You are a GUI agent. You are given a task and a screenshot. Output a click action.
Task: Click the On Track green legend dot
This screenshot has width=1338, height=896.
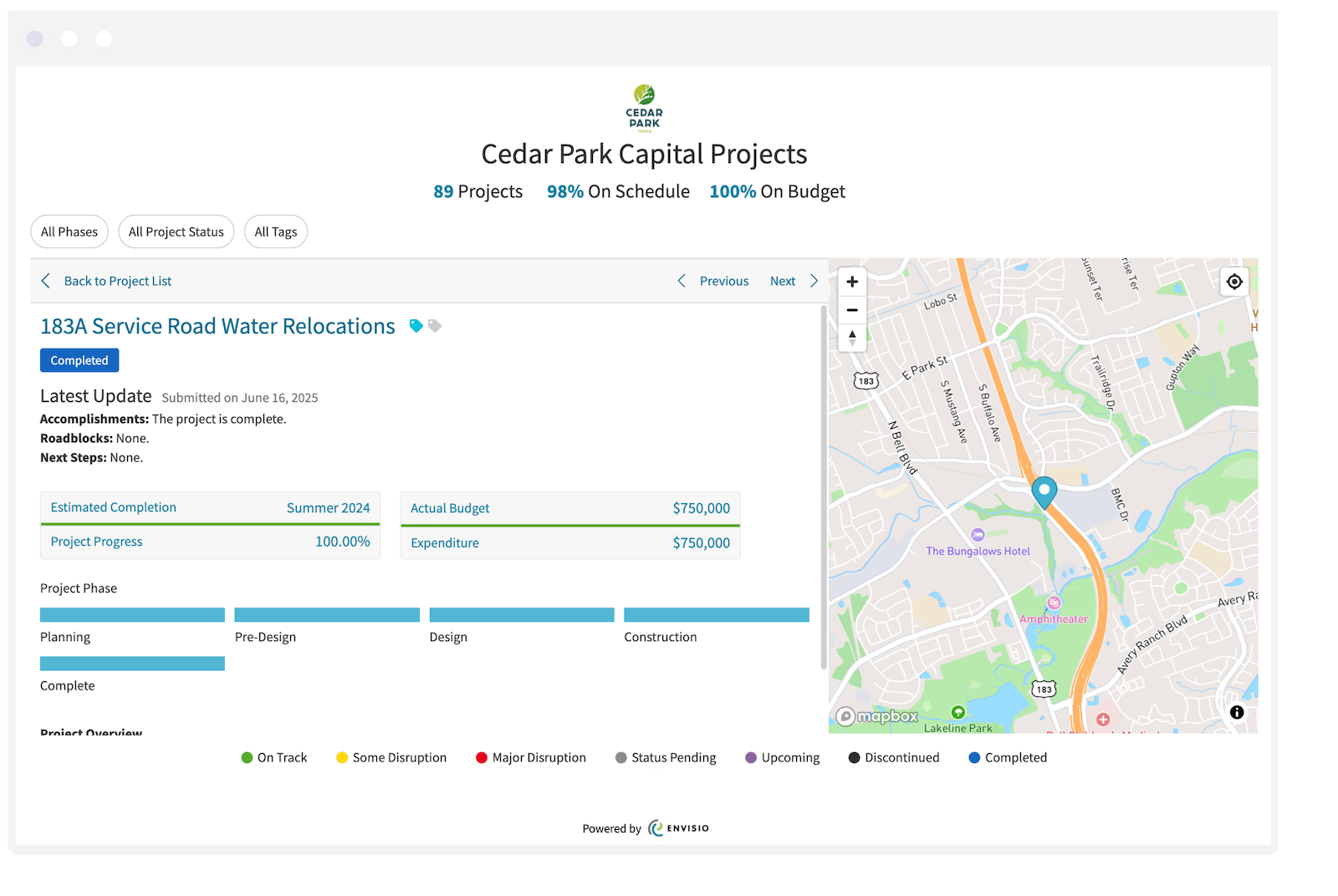pos(247,757)
